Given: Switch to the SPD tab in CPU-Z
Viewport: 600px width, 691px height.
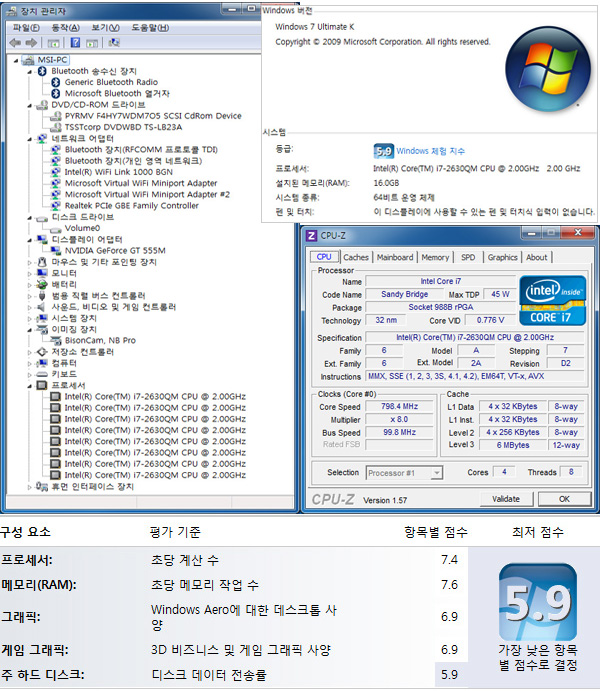Looking at the screenshot, I should (468, 257).
